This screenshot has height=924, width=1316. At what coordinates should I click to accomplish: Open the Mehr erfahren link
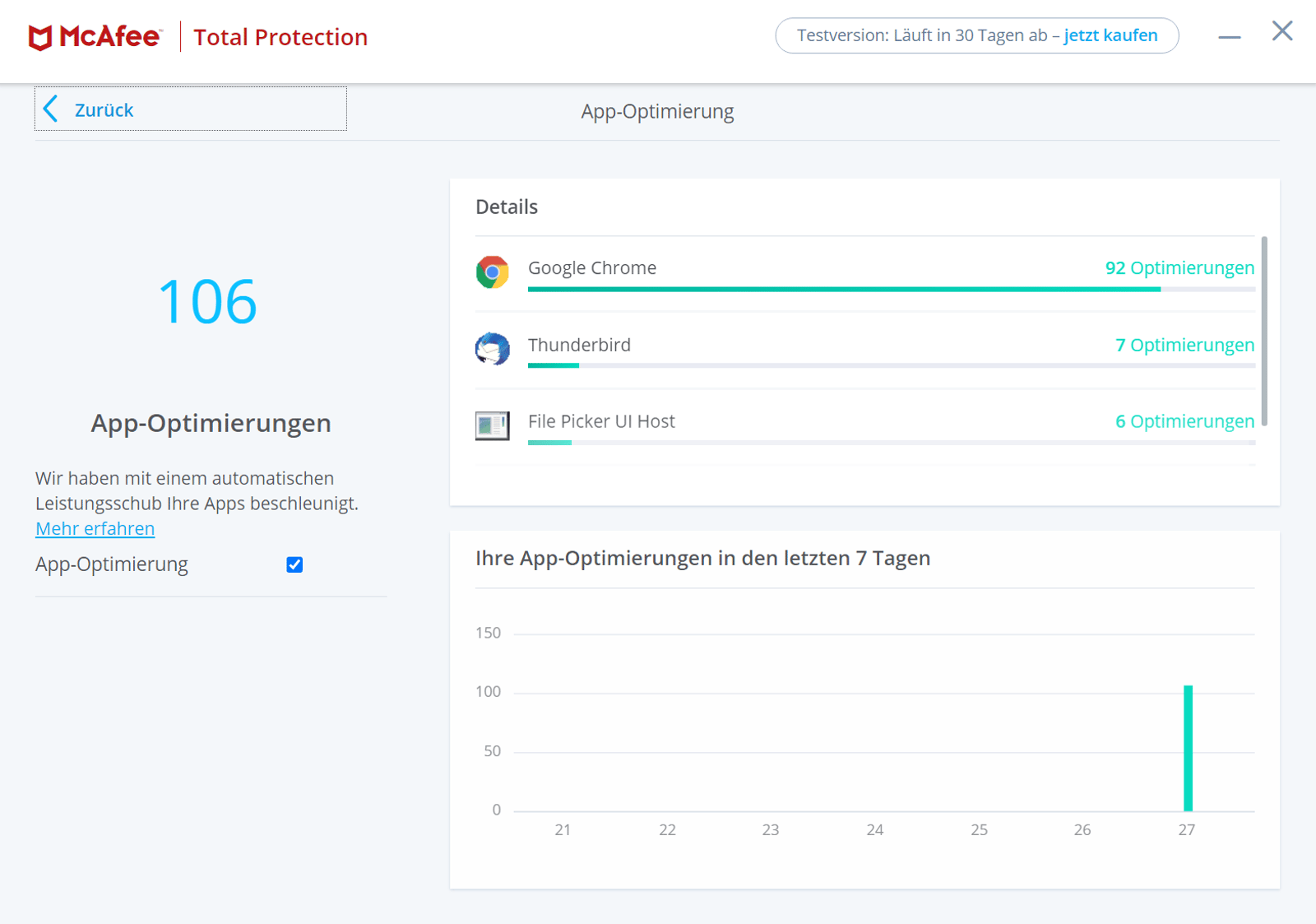tap(95, 528)
